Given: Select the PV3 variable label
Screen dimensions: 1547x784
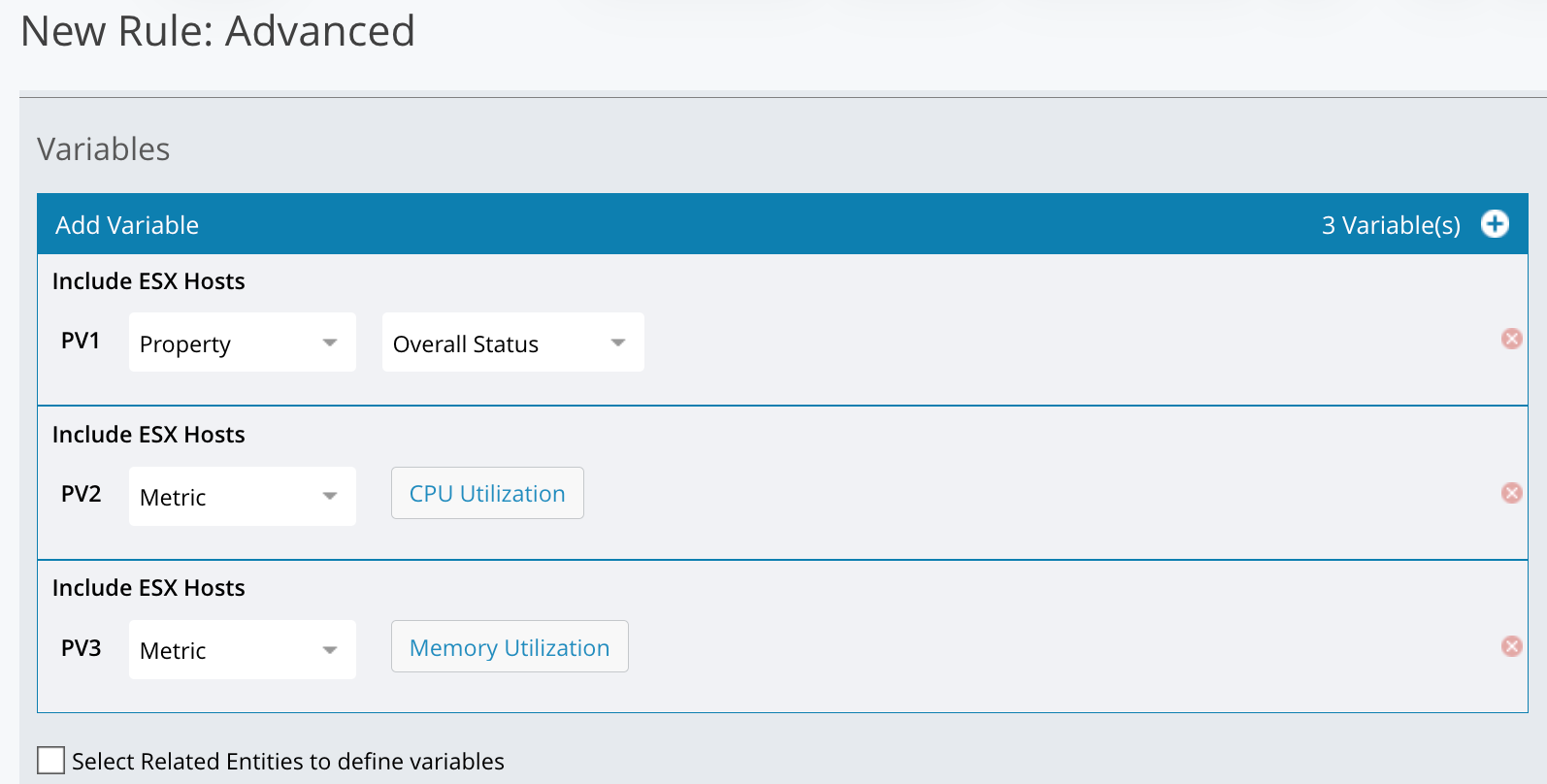Looking at the screenshot, I should [x=81, y=648].
